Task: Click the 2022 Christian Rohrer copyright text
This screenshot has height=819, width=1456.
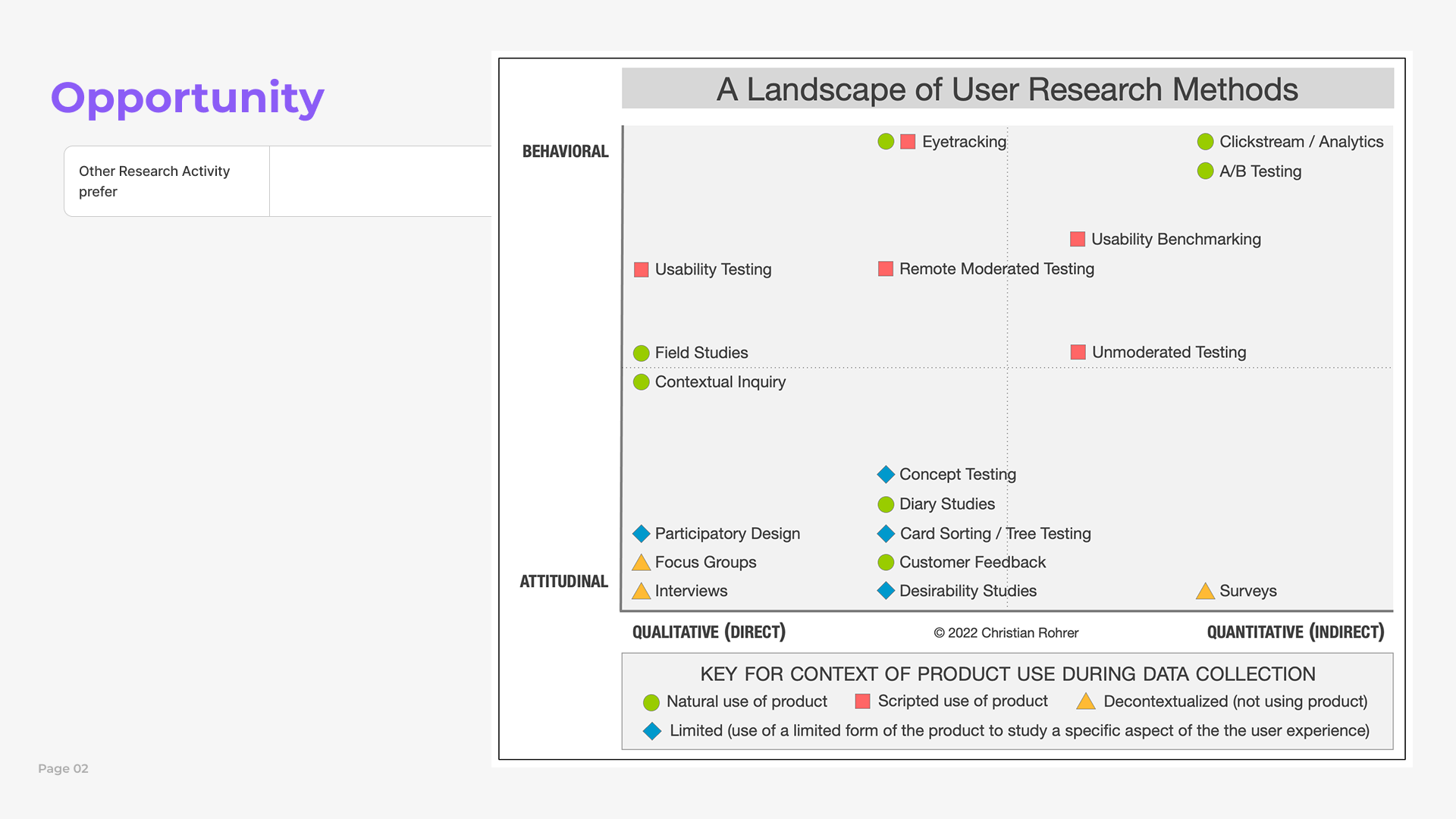Action: pos(1006,633)
